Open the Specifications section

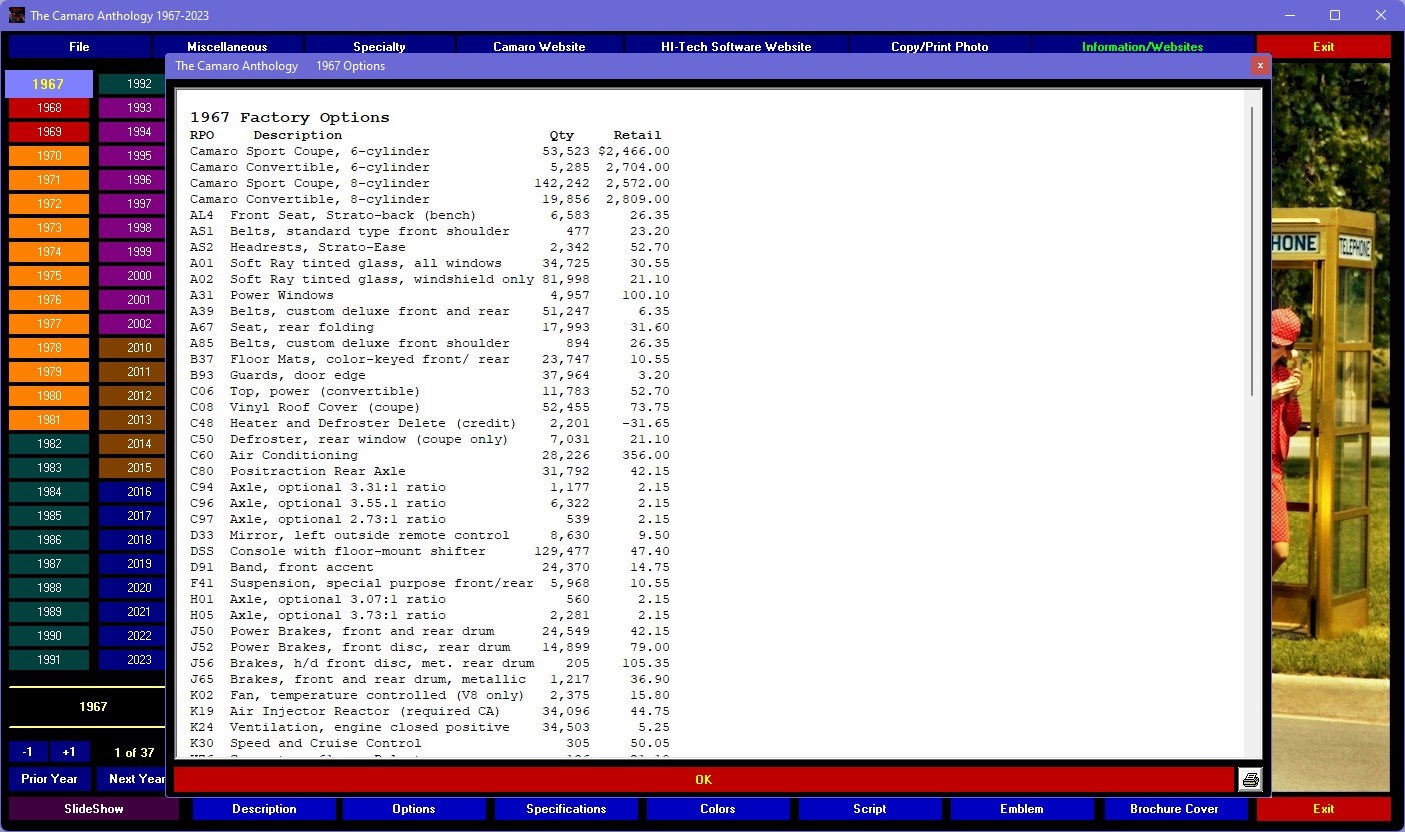click(566, 809)
